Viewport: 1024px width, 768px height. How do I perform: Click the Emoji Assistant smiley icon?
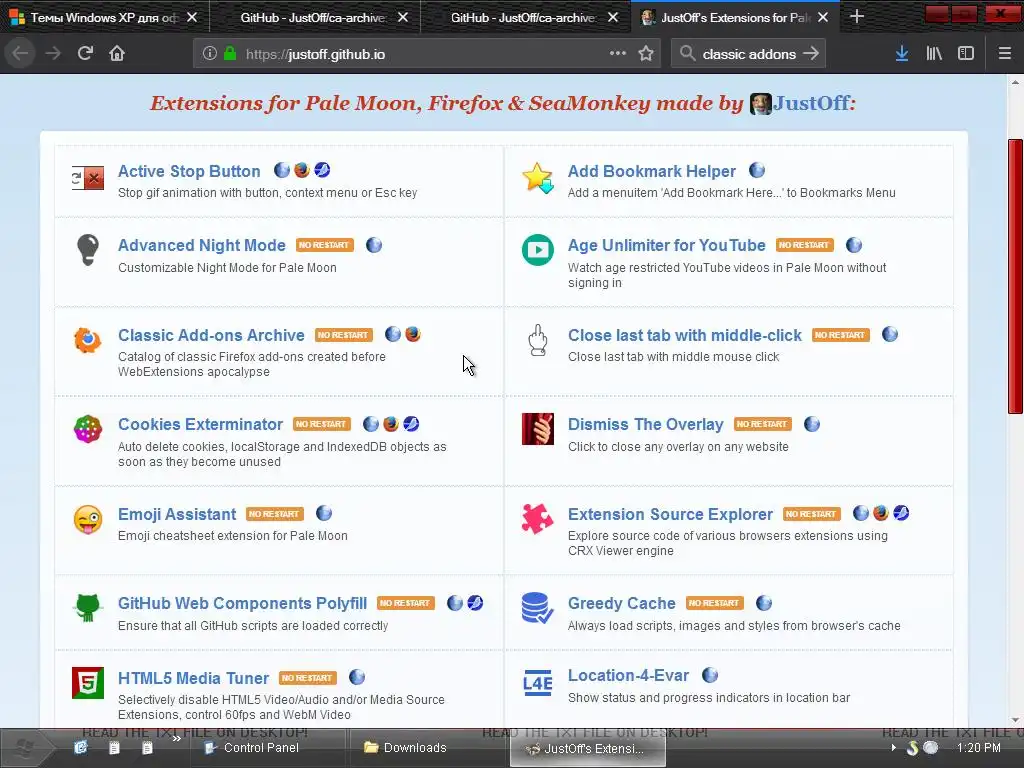point(88,519)
